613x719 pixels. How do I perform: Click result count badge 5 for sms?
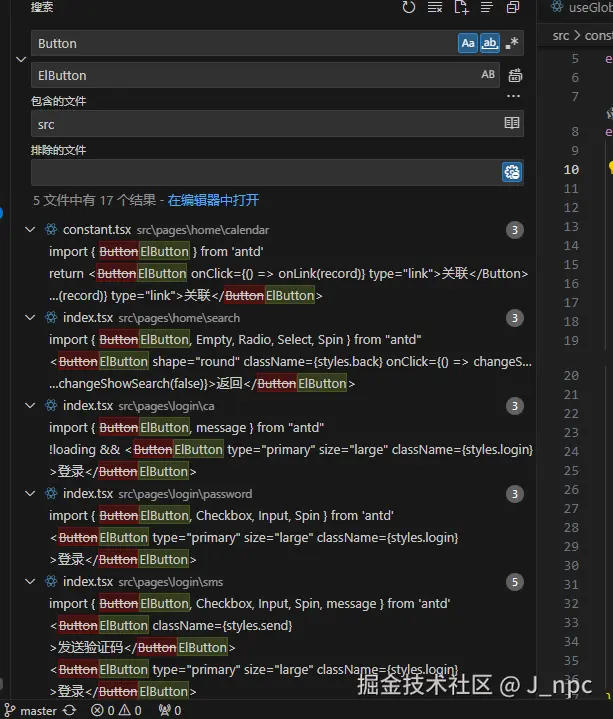514,582
